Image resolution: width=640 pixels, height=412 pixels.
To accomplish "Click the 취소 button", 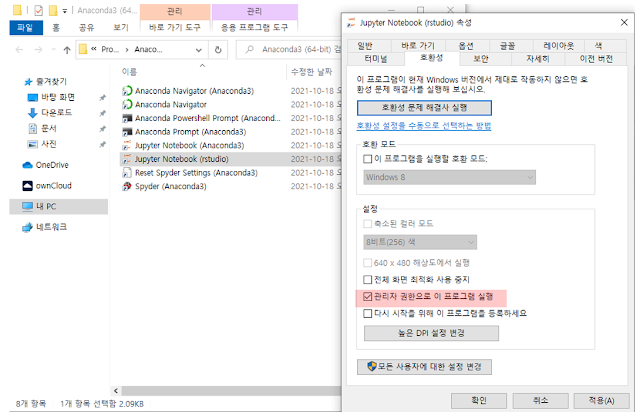I will (540, 401).
